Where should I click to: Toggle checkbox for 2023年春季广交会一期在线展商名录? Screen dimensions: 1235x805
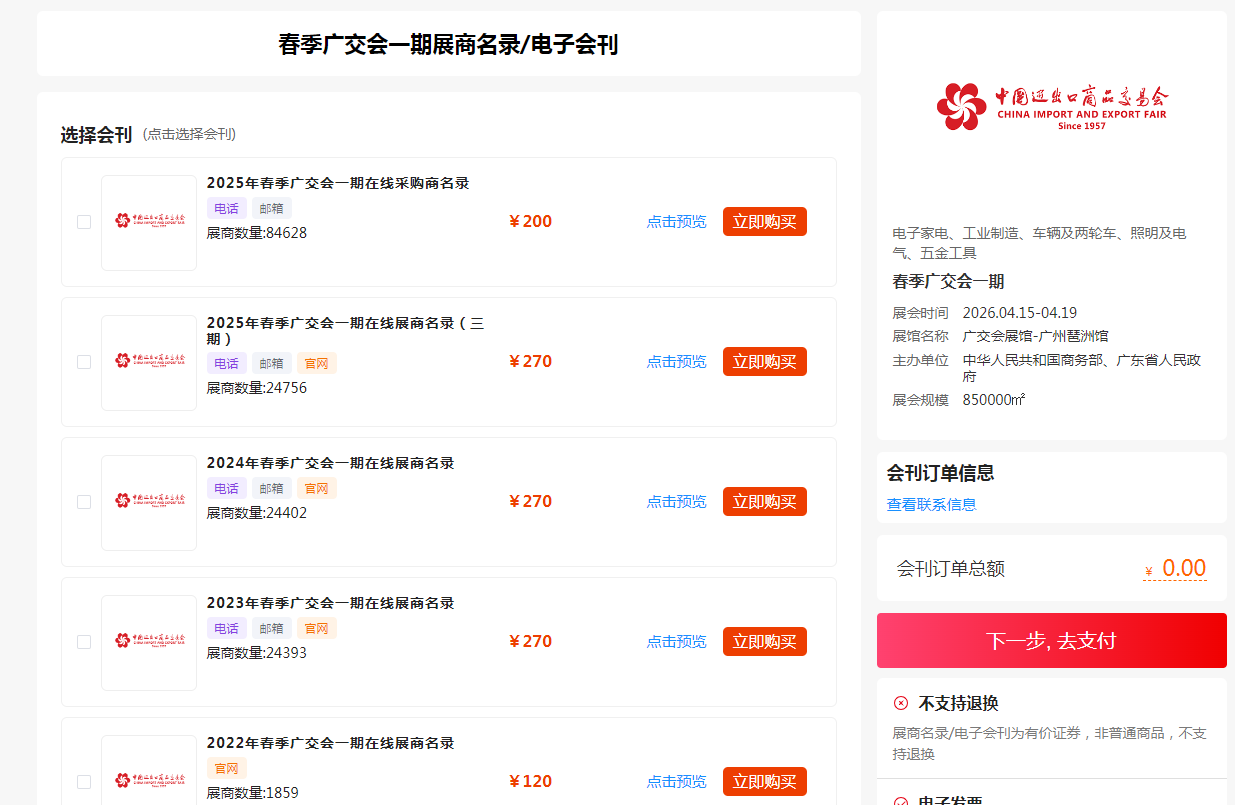84,642
